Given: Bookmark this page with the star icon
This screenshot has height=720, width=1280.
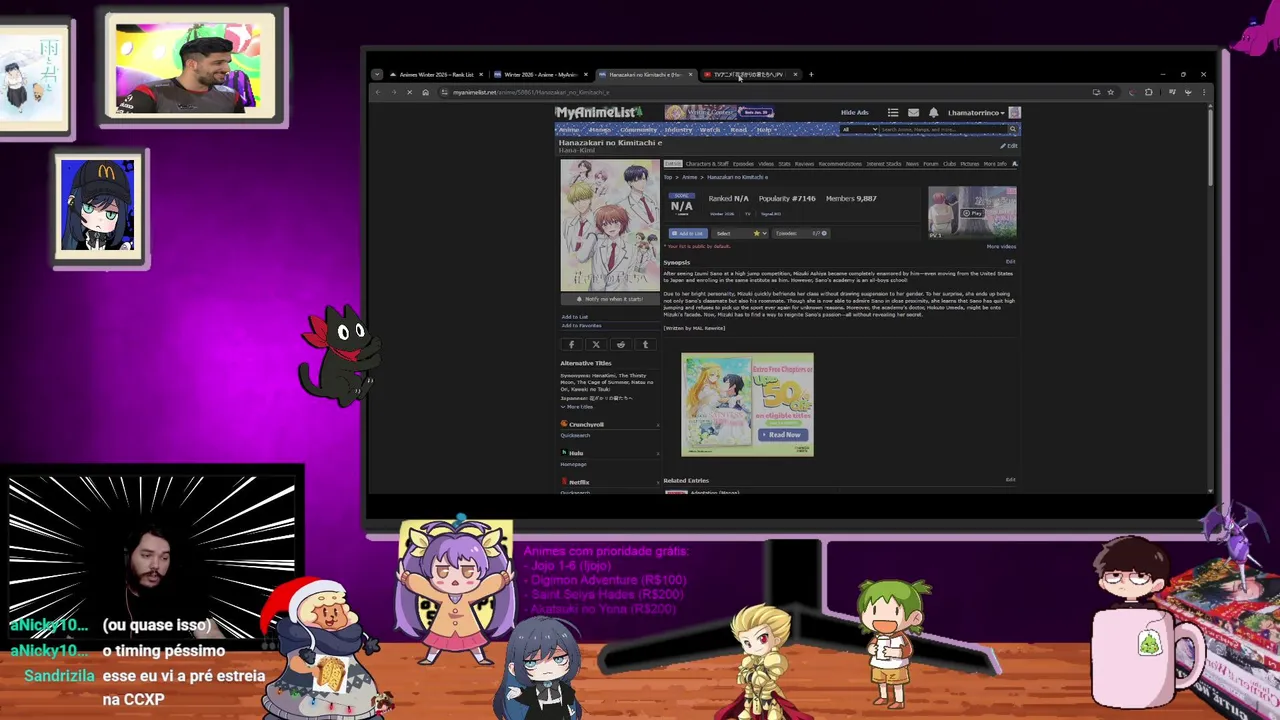Looking at the screenshot, I should tap(1110, 92).
